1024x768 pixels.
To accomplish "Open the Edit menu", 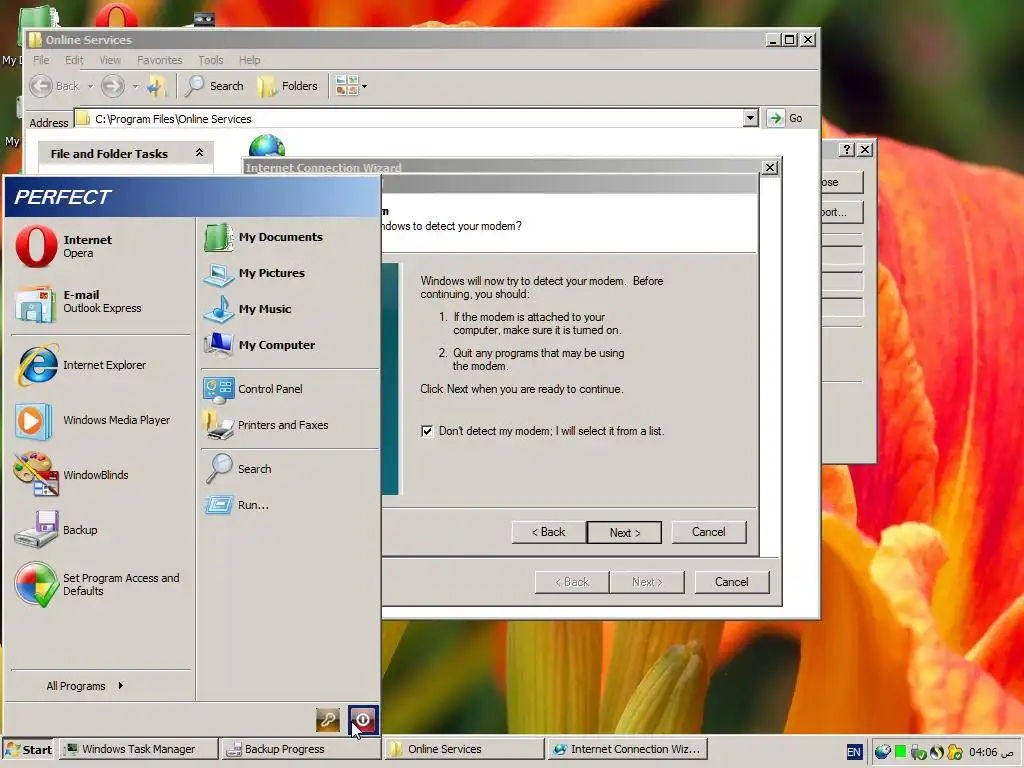I will click(x=74, y=60).
